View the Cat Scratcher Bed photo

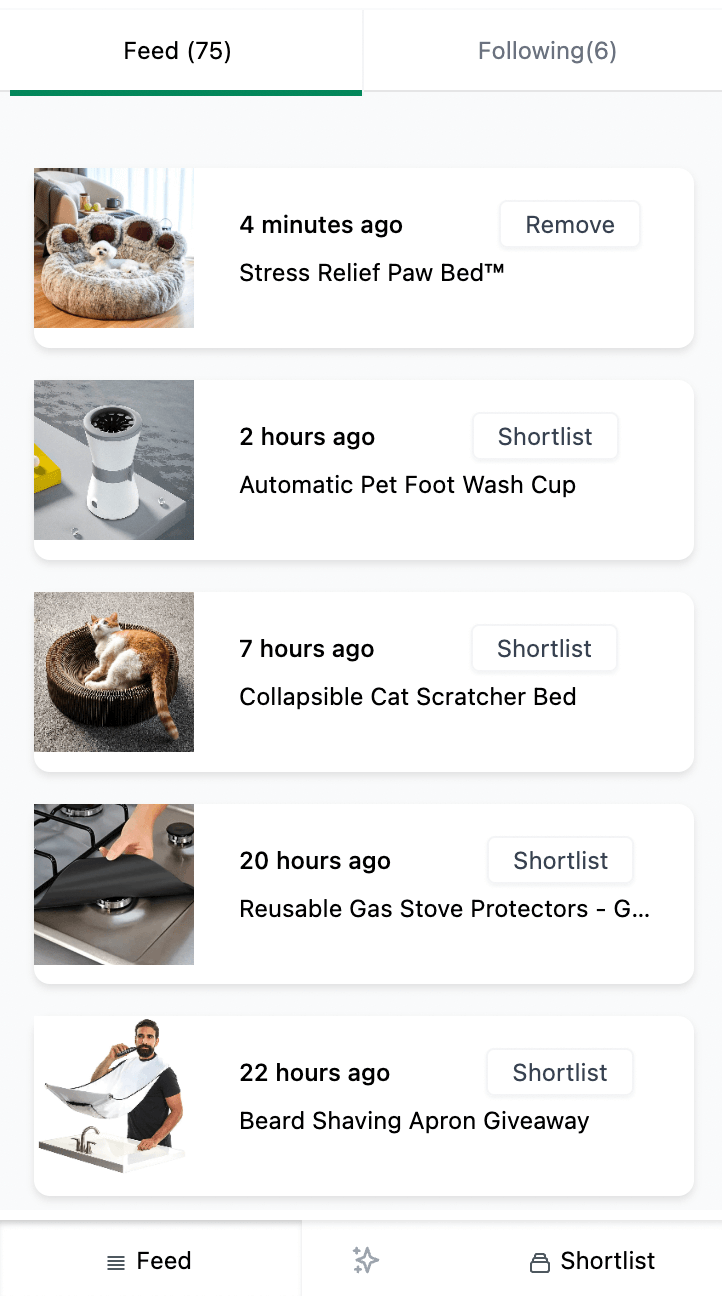pos(114,672)
